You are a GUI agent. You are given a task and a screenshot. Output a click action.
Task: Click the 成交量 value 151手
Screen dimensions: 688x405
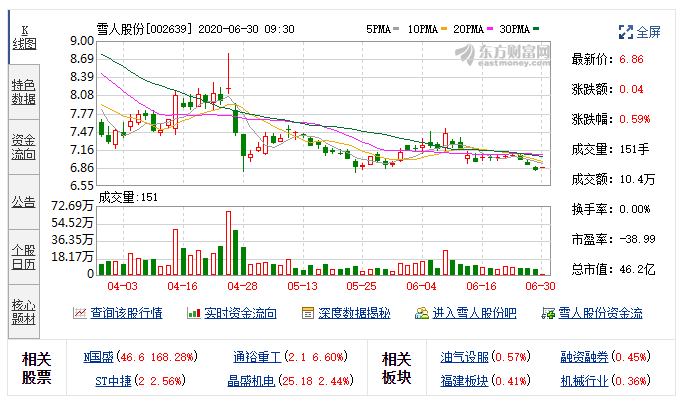[x=634, y=149]
